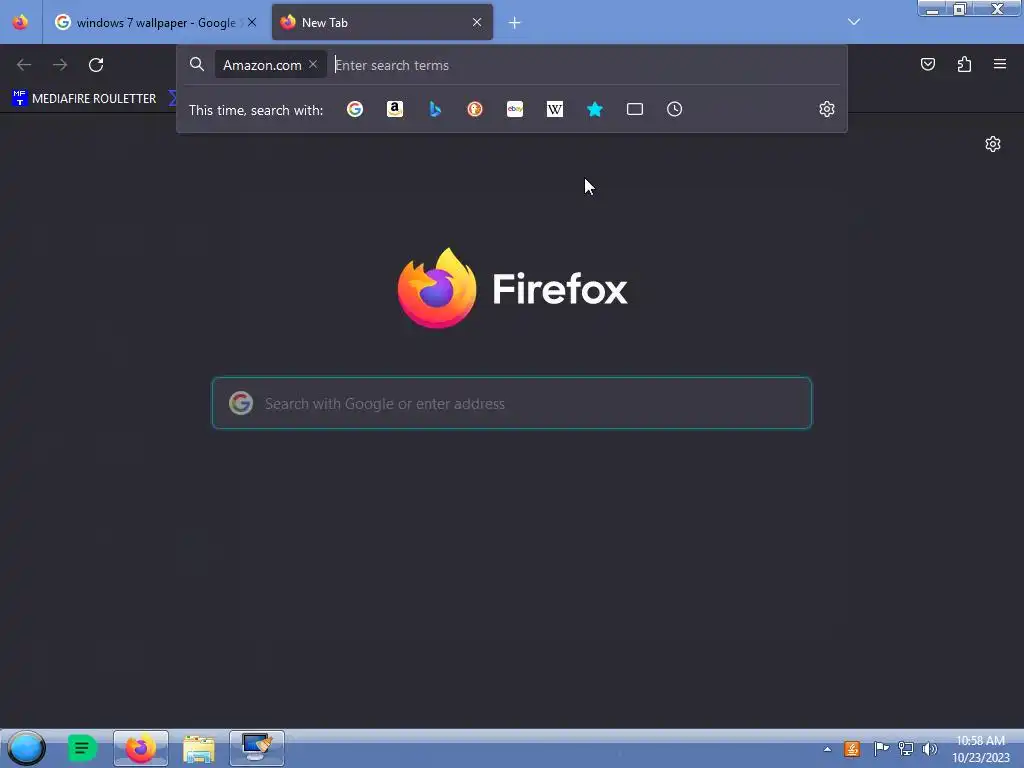Click the Java update tray icon
This screenshot has width=1024, height=768.
[x=852, y=749]
